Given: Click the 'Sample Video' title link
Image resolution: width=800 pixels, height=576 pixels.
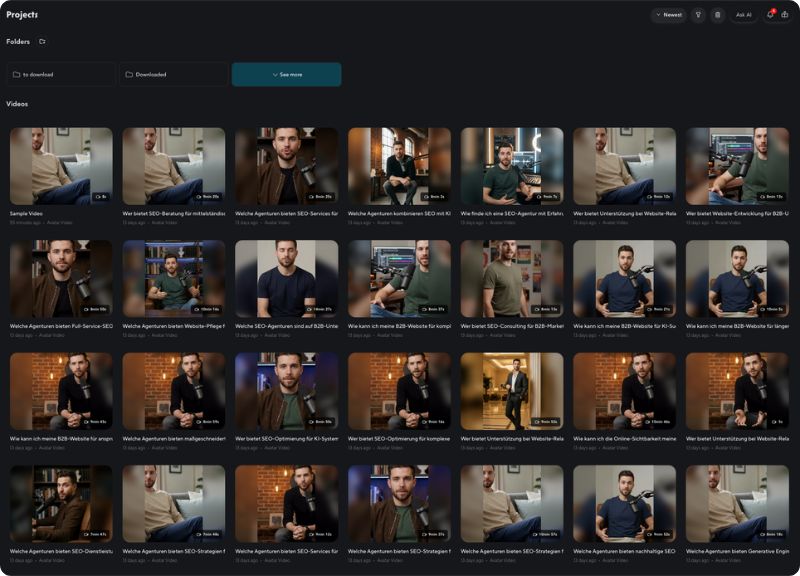Looking at the screenshot, I should click(x=27, y=213).
